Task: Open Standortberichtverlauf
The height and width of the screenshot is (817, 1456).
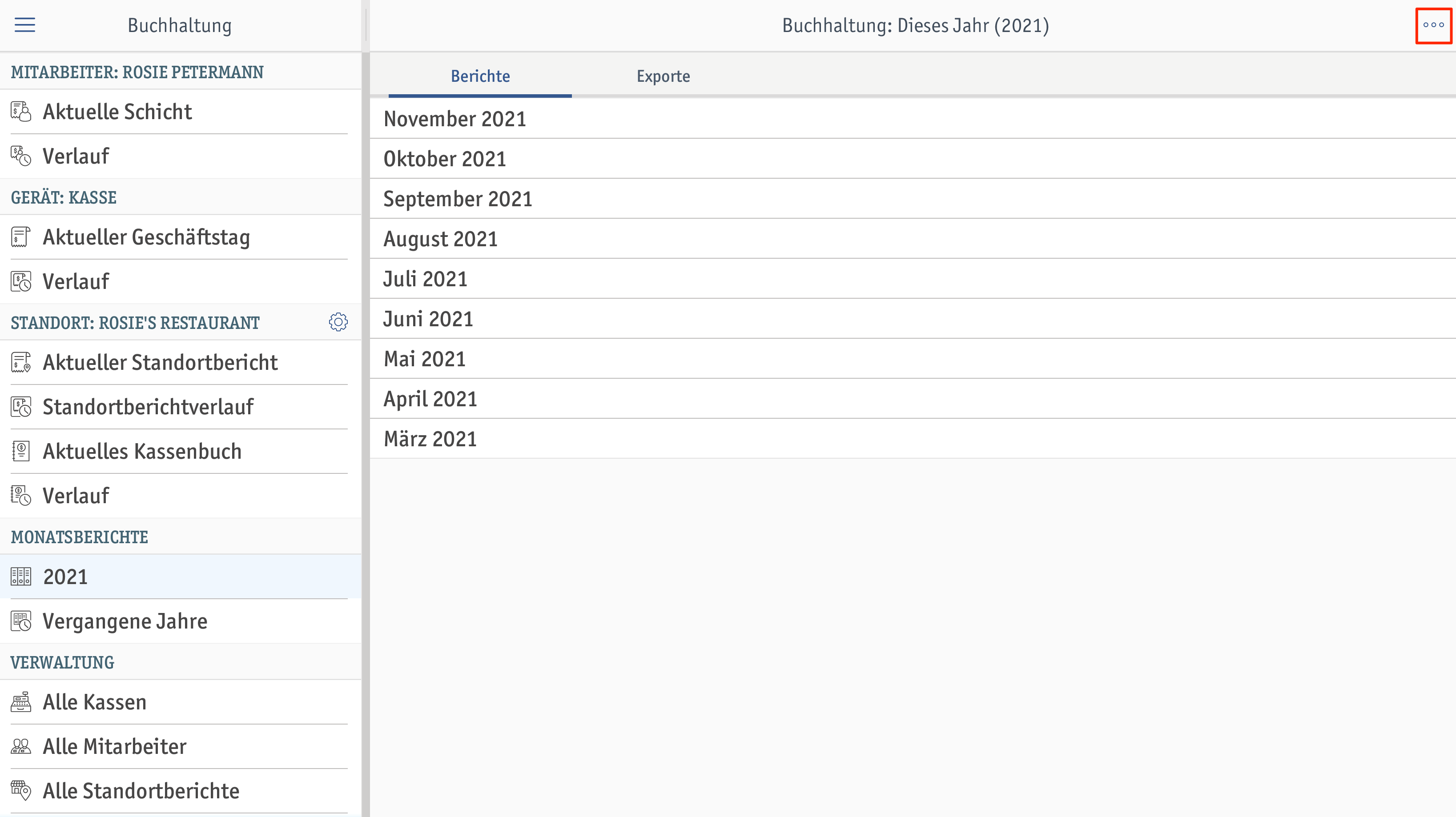Action: click(x=180, y=407)
